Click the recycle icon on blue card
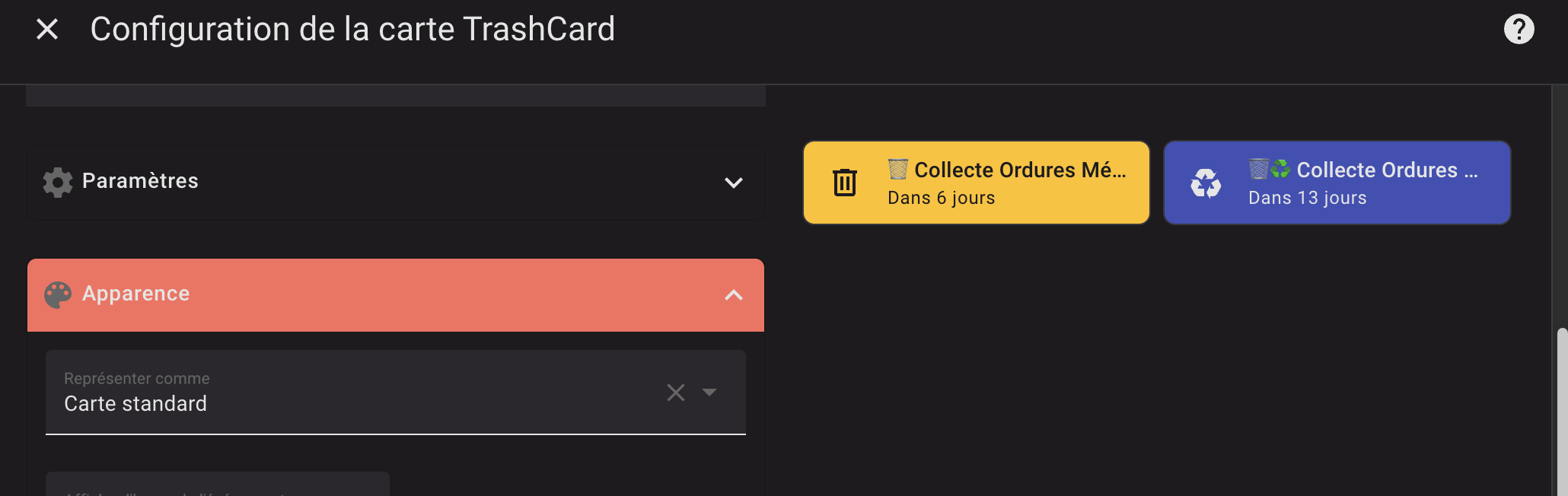 1206,183
